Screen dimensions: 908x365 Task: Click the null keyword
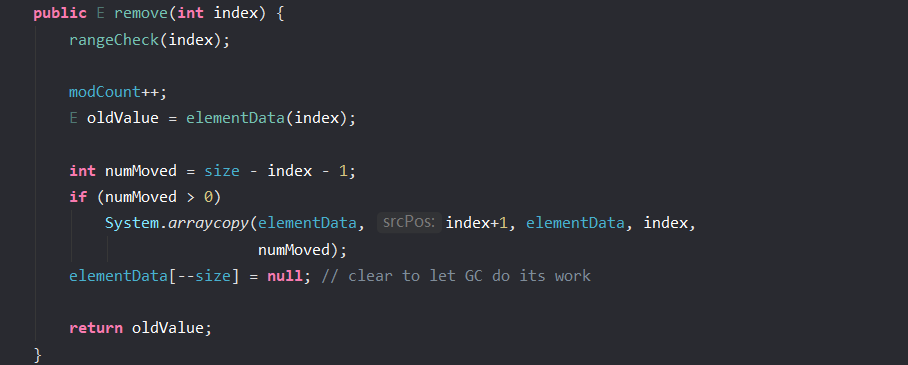click(284, 275)
